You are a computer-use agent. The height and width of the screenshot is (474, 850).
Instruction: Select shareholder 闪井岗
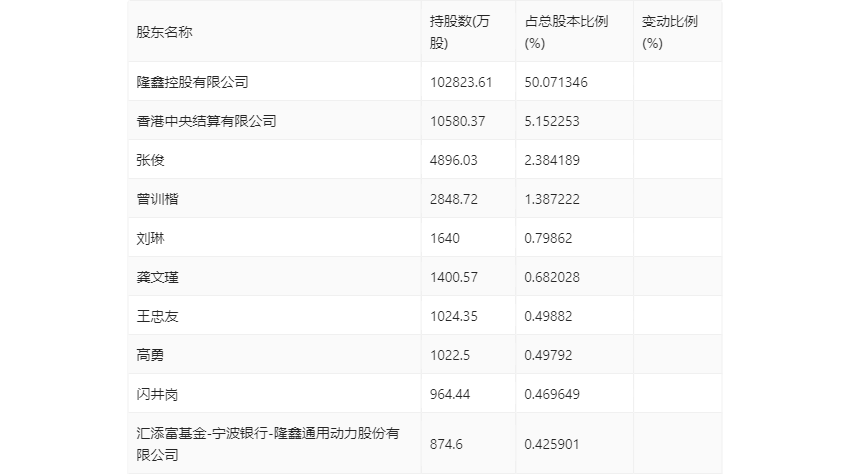157,394
